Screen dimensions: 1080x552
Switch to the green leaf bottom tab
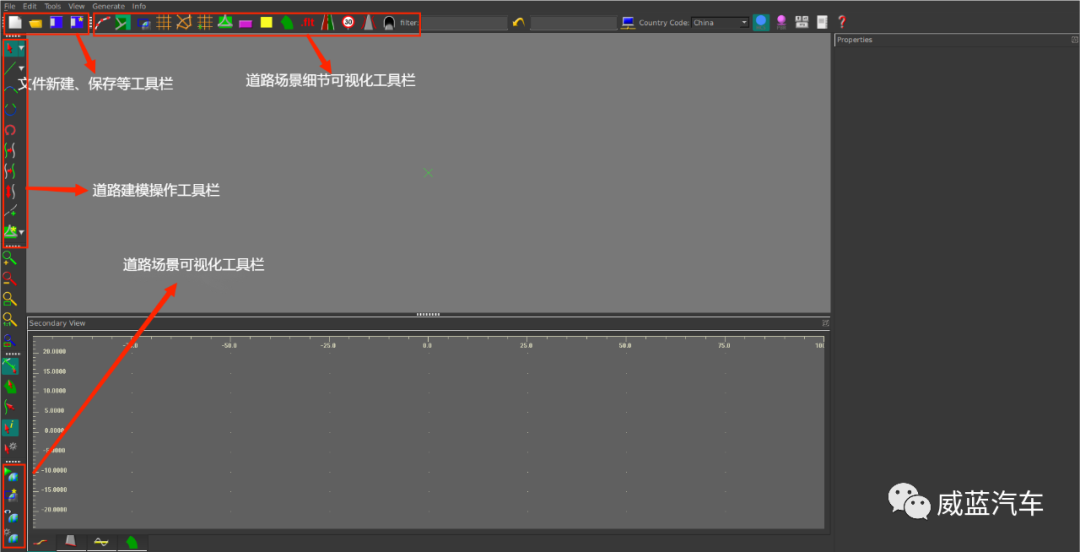click(x=133, y=542)
